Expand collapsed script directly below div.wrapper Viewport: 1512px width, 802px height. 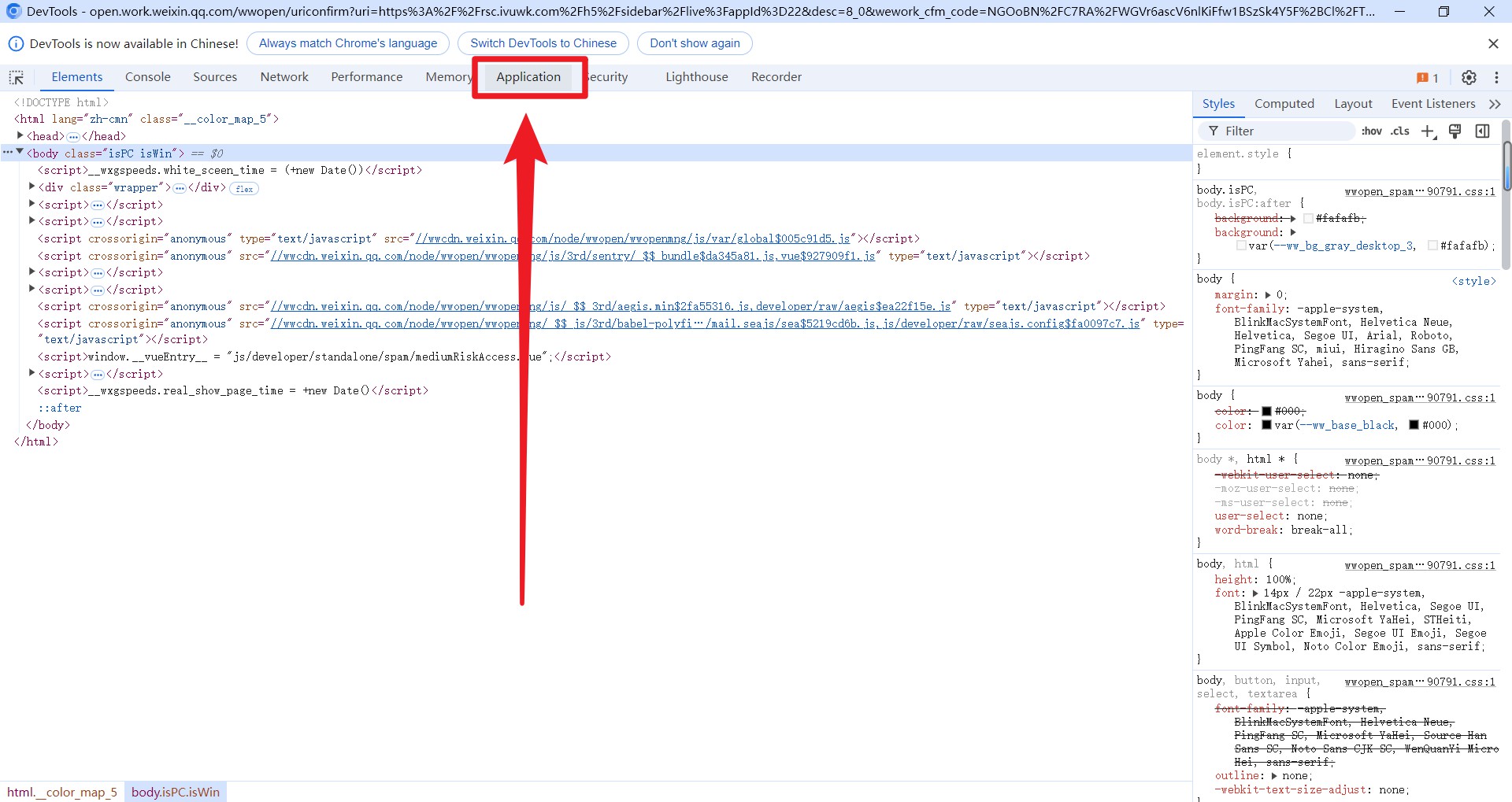tap(32, 204)
